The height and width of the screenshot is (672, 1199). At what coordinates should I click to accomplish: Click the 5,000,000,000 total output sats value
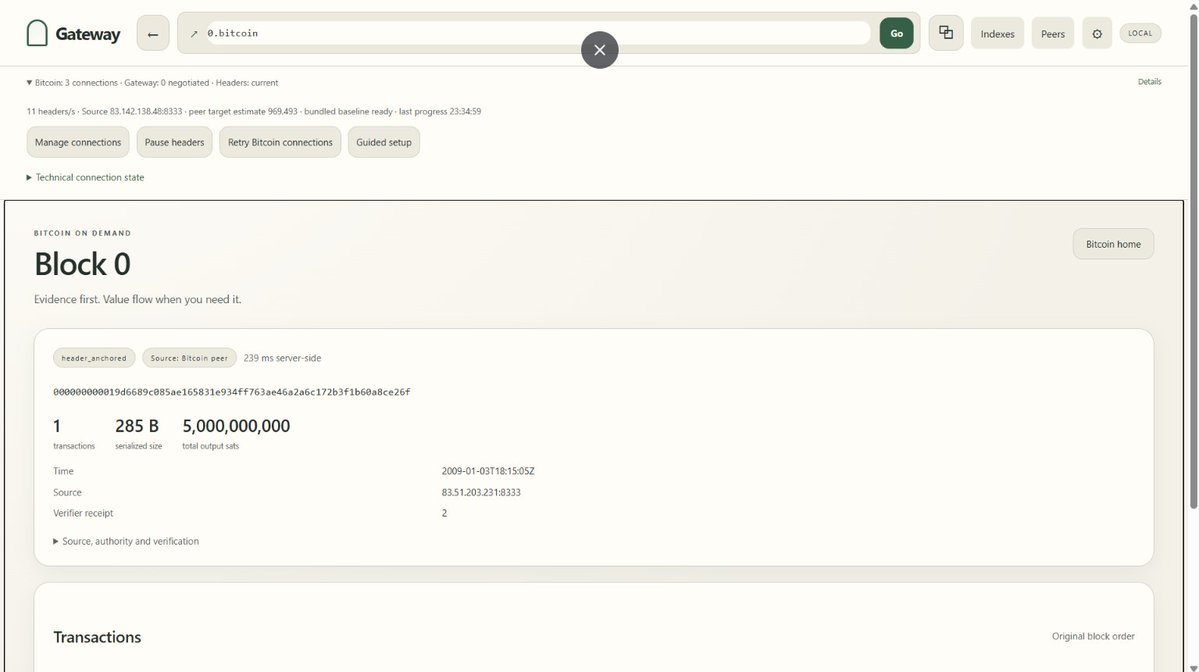236,426
